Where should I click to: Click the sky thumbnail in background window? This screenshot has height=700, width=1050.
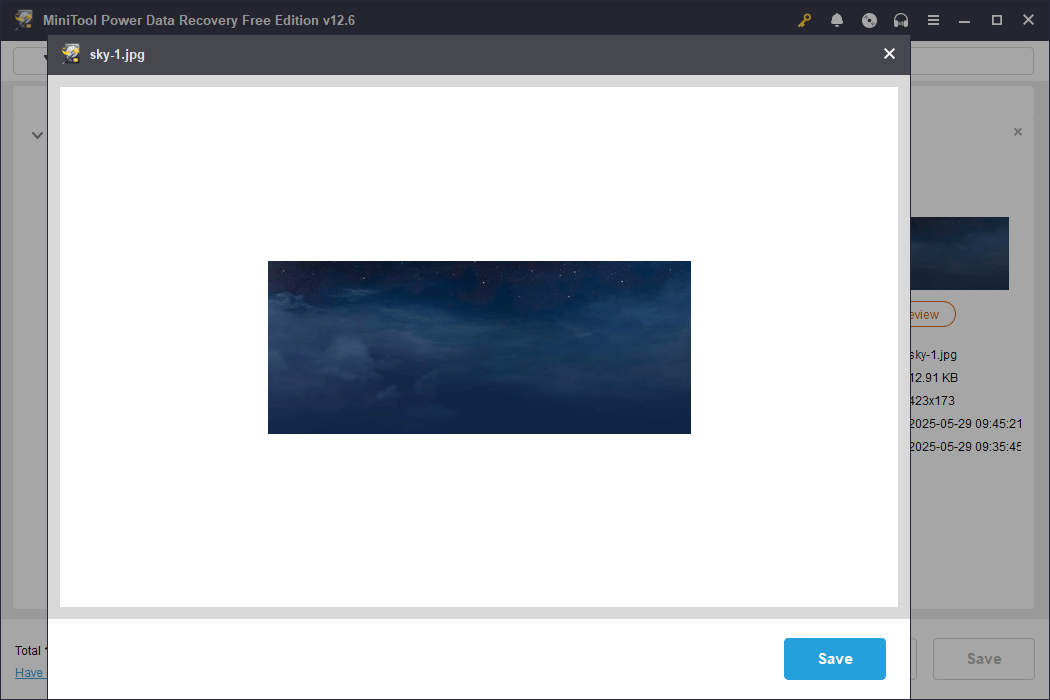pyautogui.click(x=960, y=253)
